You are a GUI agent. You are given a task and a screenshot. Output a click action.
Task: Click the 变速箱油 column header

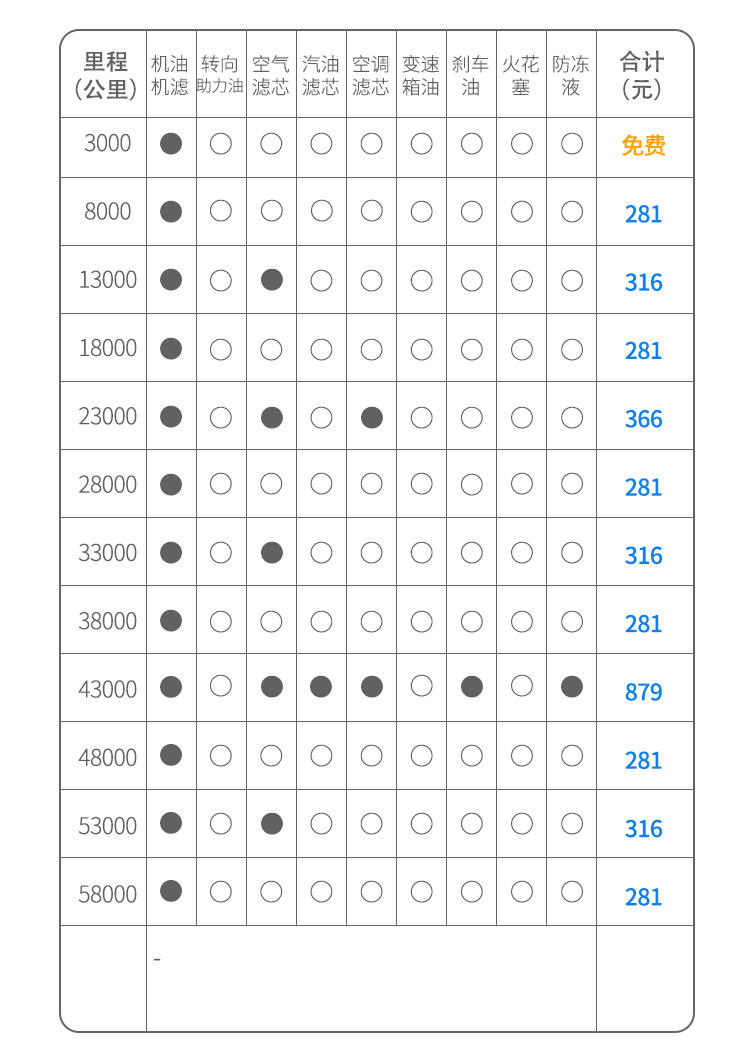click(x=421, y=75)
